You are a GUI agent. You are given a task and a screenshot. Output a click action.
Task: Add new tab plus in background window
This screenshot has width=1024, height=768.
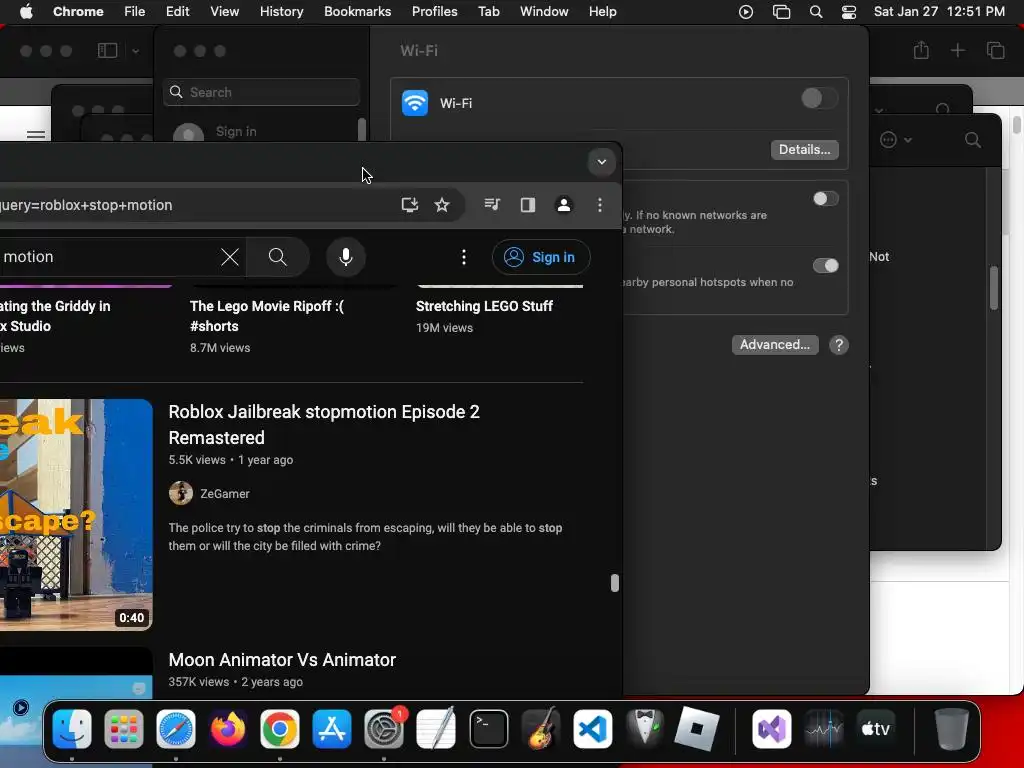(x=957, y=50)
